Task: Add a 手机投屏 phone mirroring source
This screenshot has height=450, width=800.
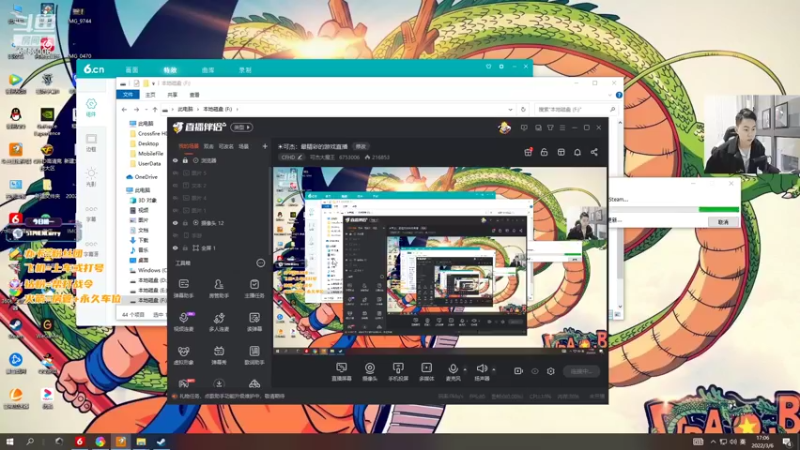Action: pos(398,371)
